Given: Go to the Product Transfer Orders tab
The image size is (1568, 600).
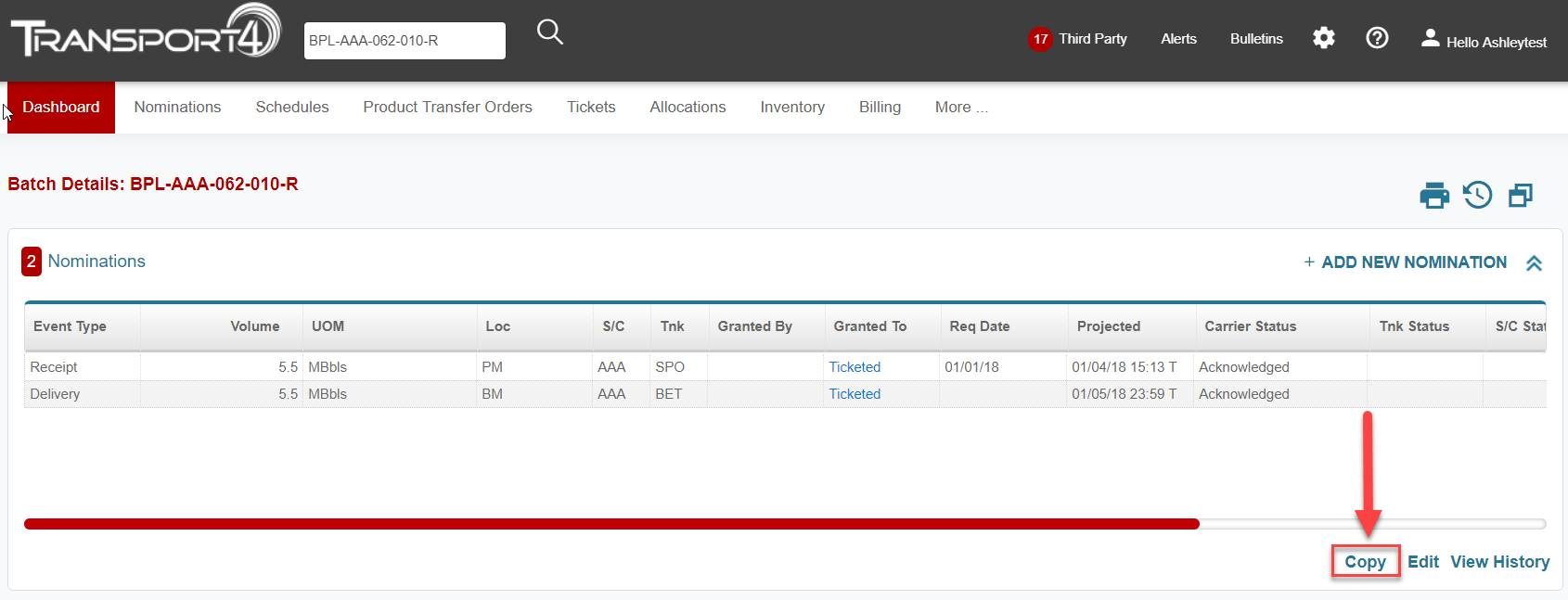Looking at the screenshot, I should pos(447,108).
